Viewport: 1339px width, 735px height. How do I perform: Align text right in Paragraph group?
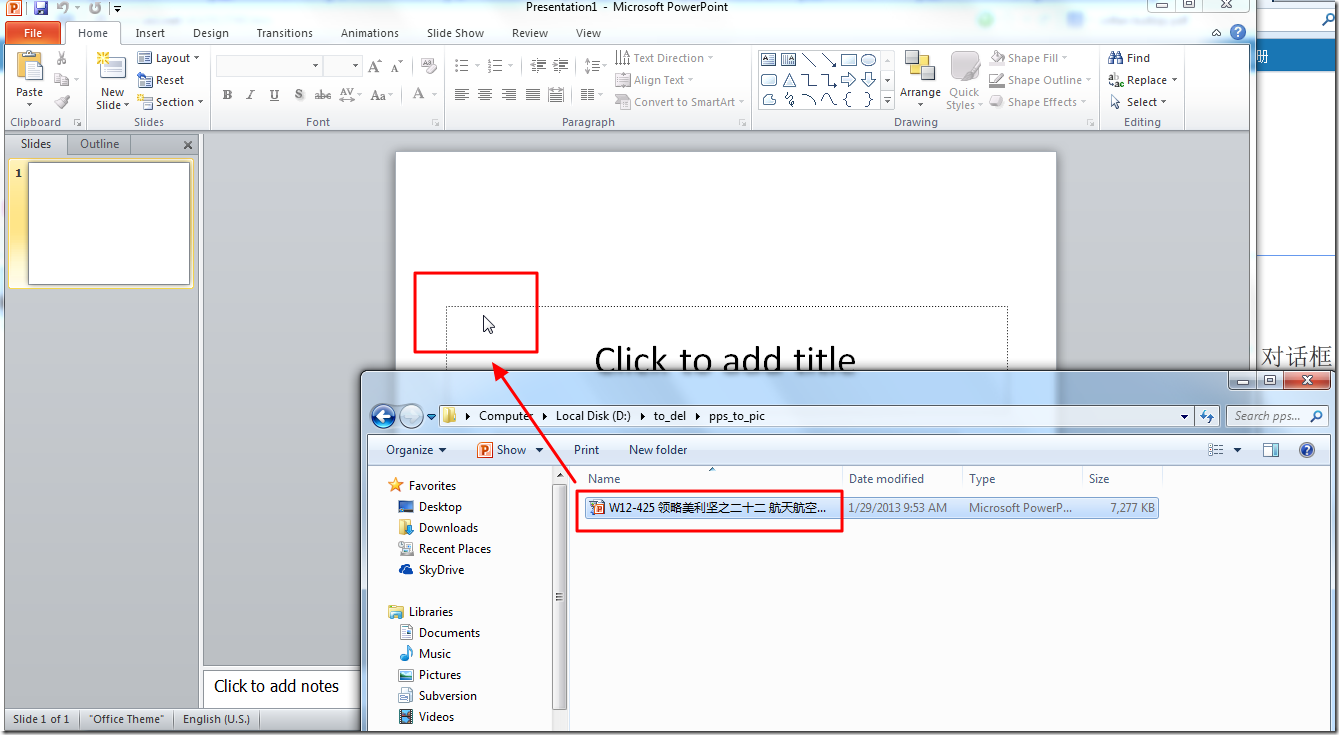click(509, 95)
